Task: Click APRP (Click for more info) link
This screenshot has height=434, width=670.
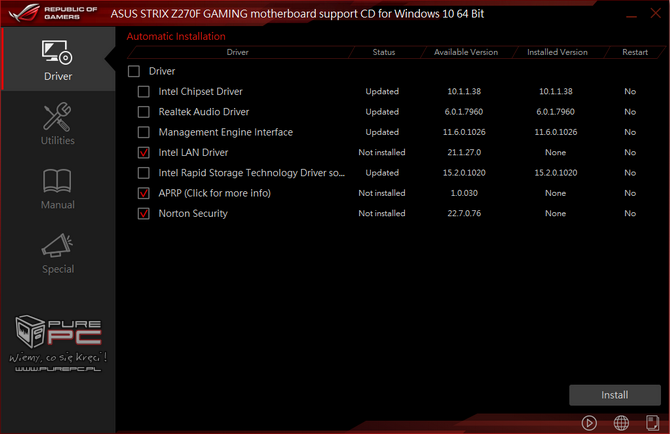Action: [x=214, y=193]
